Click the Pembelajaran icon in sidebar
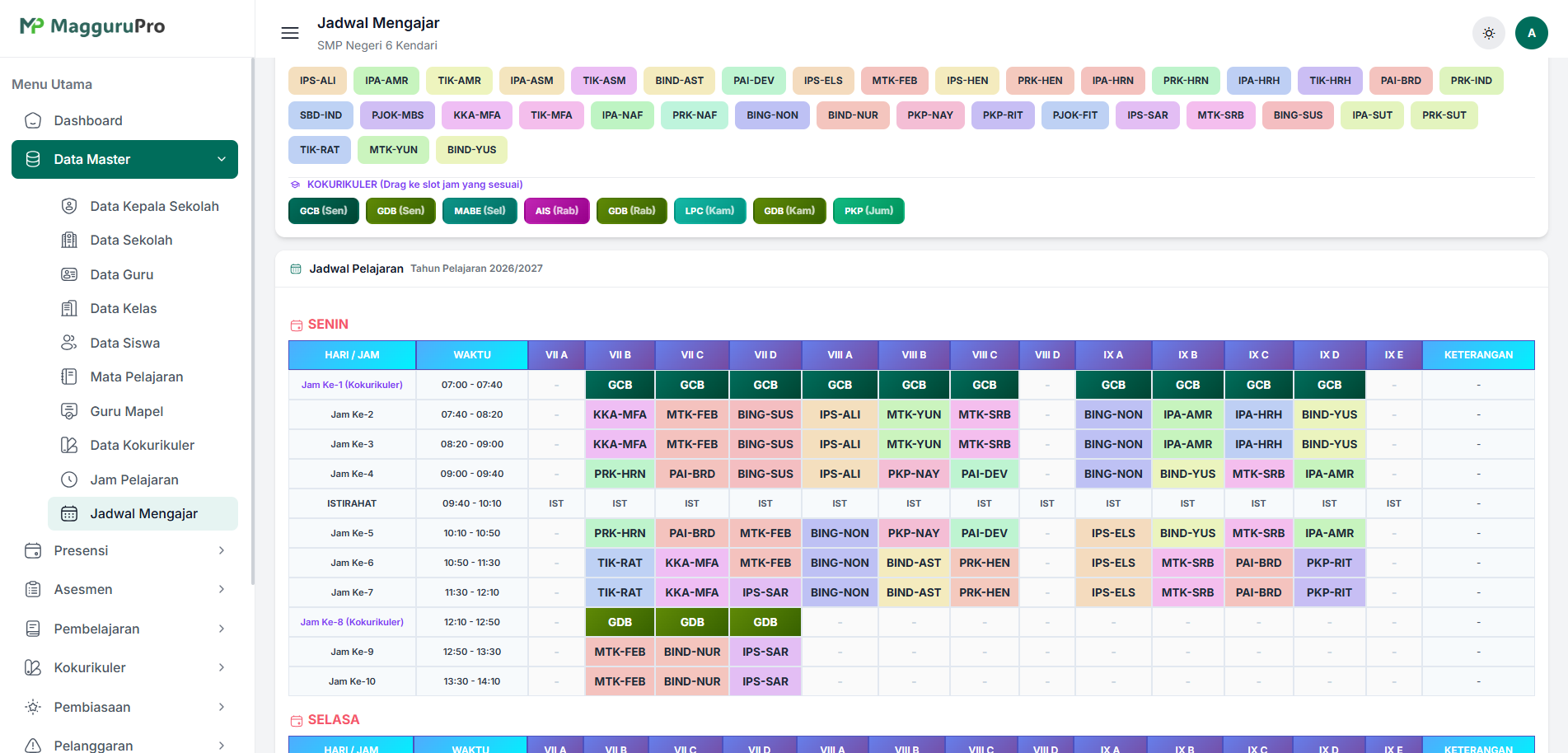Viewport: 1568px width, 753px height. click(33, 629)
